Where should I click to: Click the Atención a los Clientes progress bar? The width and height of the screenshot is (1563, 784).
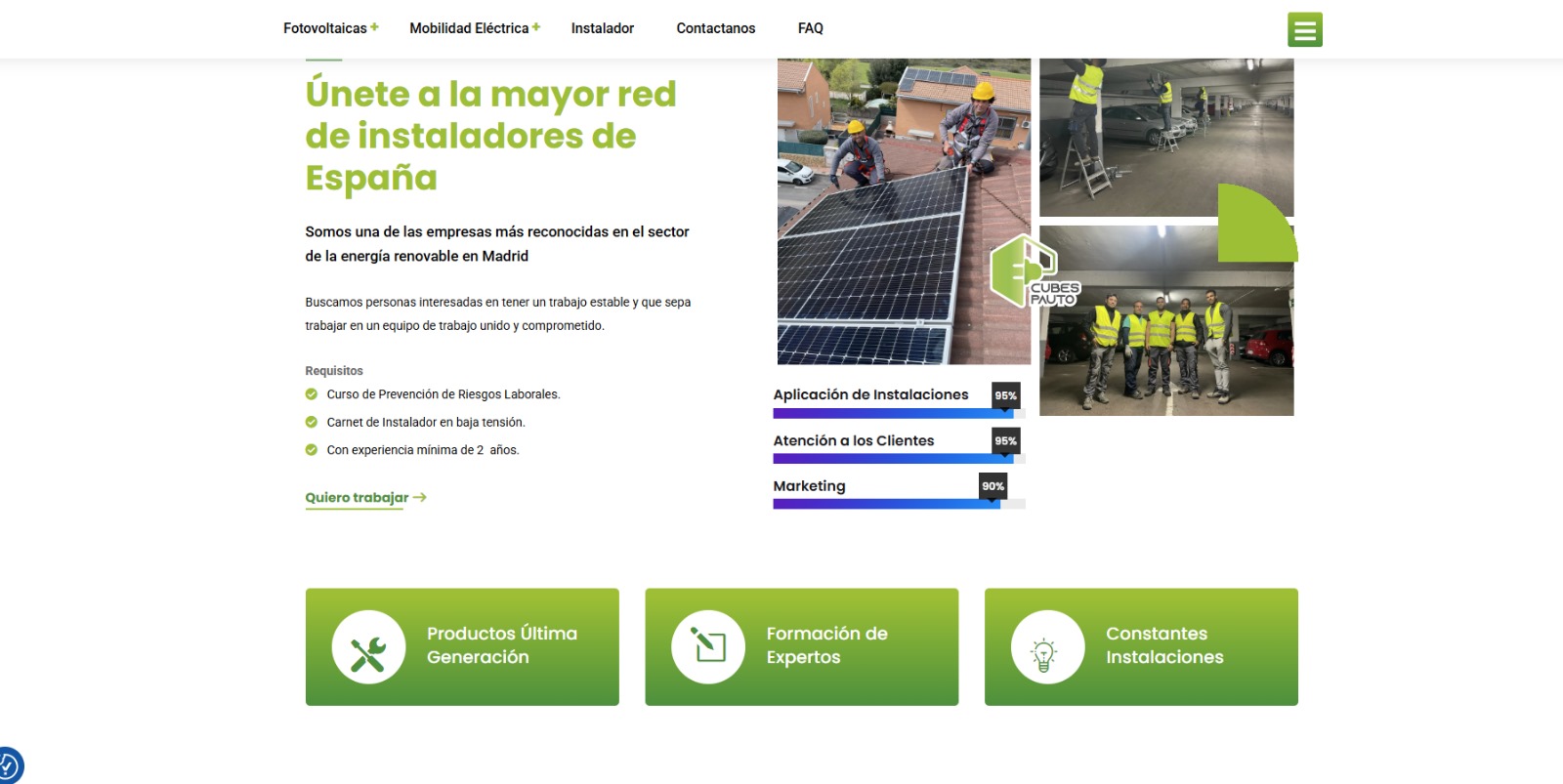click(x=899, y=458)
